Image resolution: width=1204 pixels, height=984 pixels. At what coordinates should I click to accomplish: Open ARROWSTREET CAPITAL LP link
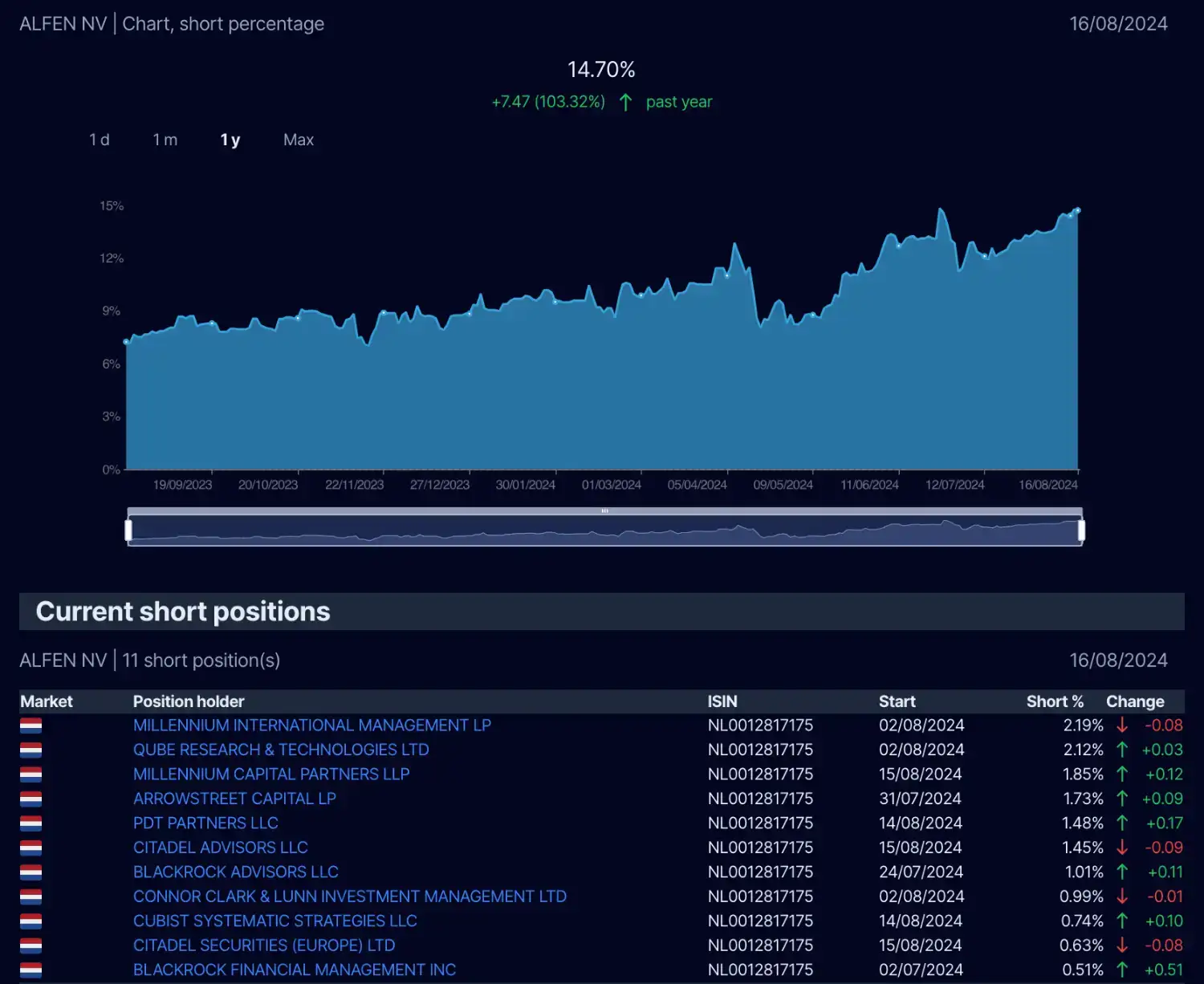coord(234,799)
